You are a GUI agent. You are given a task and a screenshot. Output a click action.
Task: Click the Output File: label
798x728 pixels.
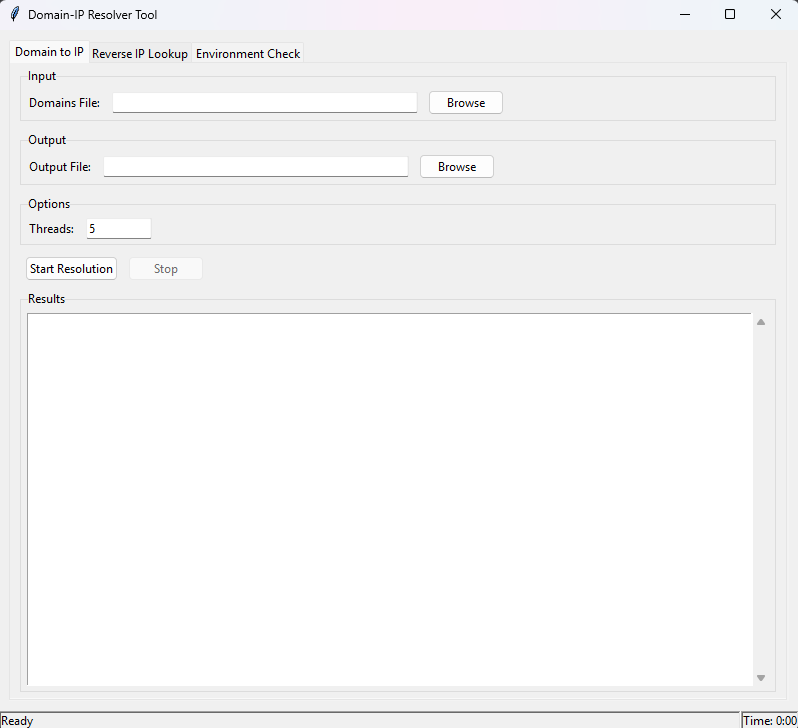click(x=60, y=167)
